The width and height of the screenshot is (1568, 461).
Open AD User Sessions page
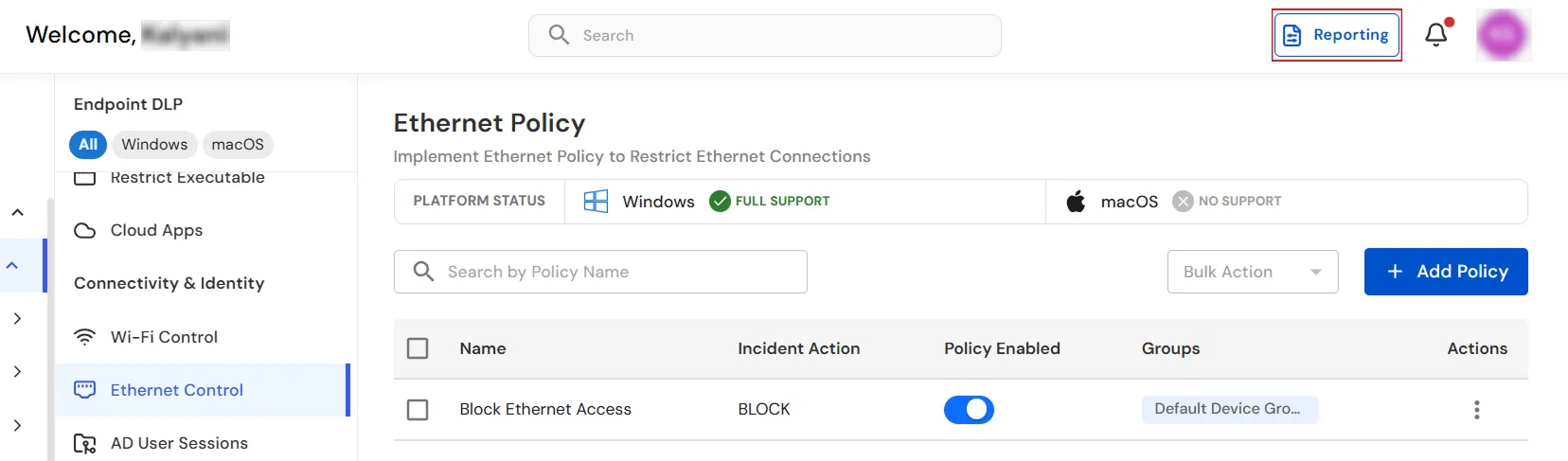click(179, 443)
